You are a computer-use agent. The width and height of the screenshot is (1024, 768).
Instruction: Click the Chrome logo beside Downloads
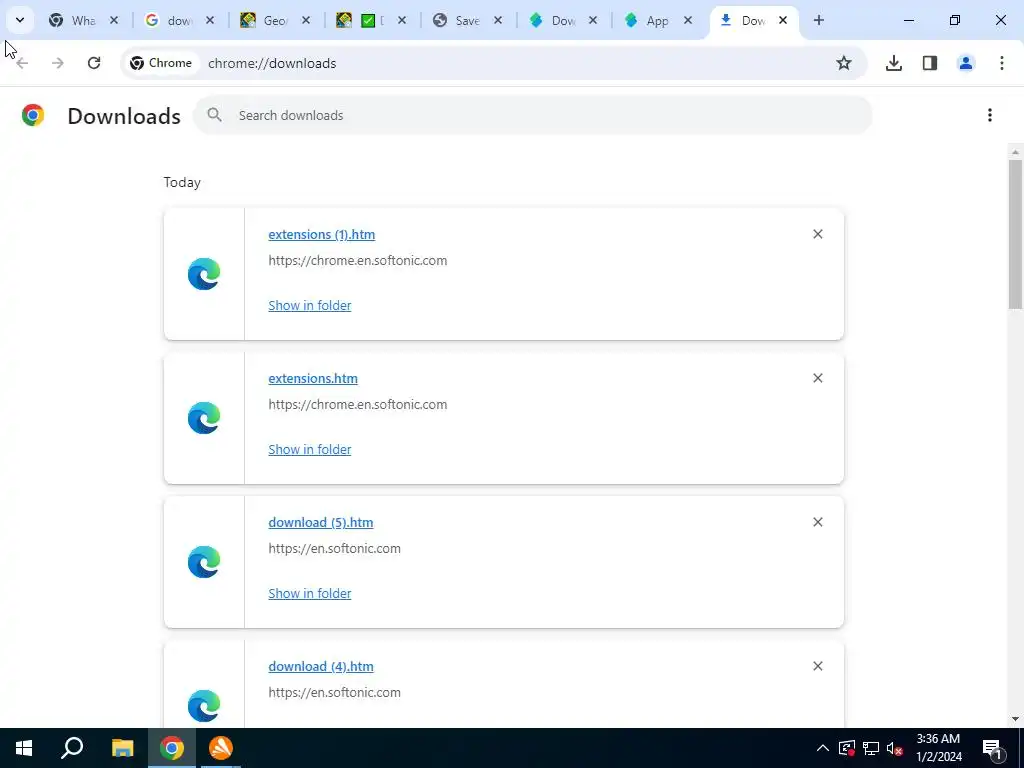[x=33, y=115]
